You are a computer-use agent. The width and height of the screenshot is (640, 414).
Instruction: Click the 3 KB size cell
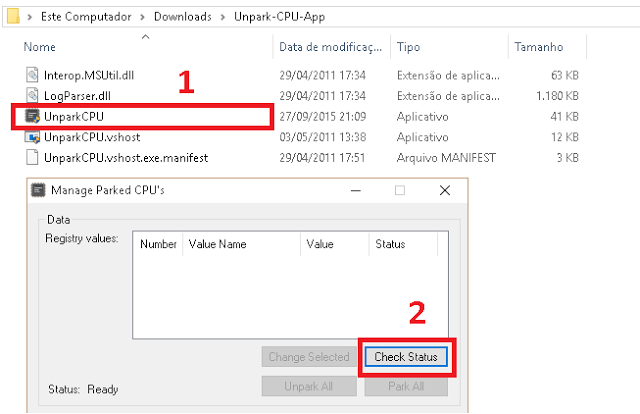coord(568,158)
